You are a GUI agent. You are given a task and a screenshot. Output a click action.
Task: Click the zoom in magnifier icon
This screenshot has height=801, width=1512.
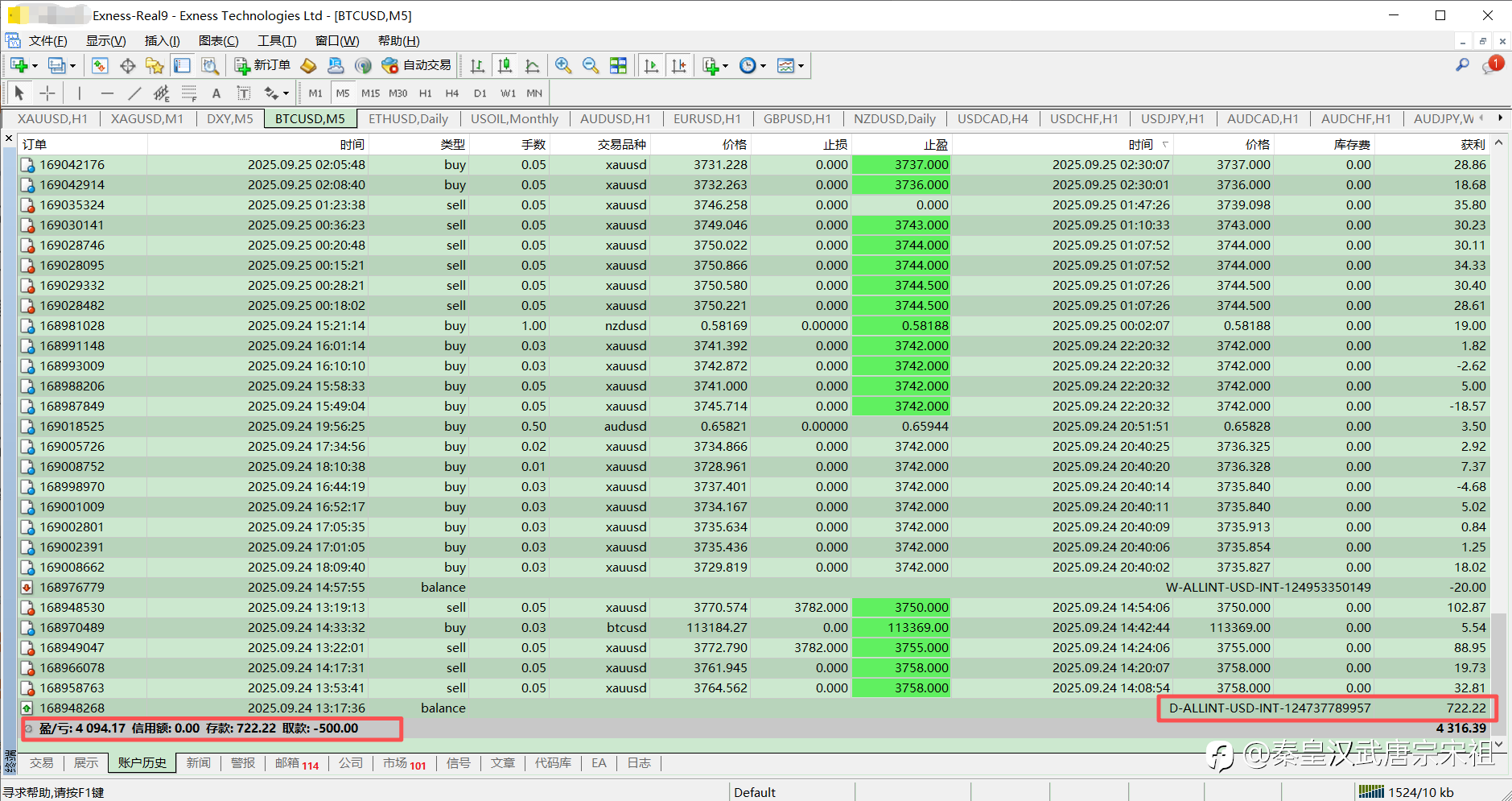563,66
